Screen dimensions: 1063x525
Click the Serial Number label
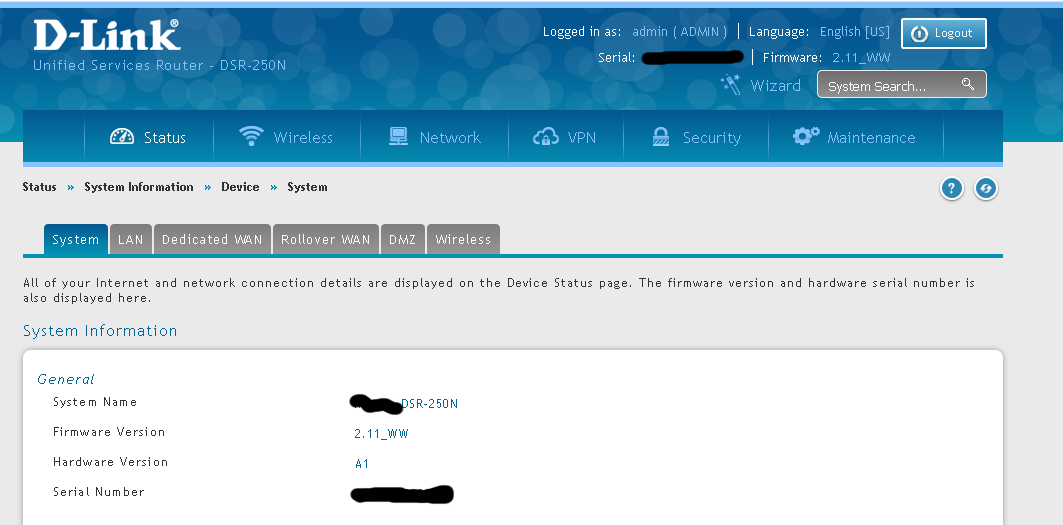click(99, 492)
